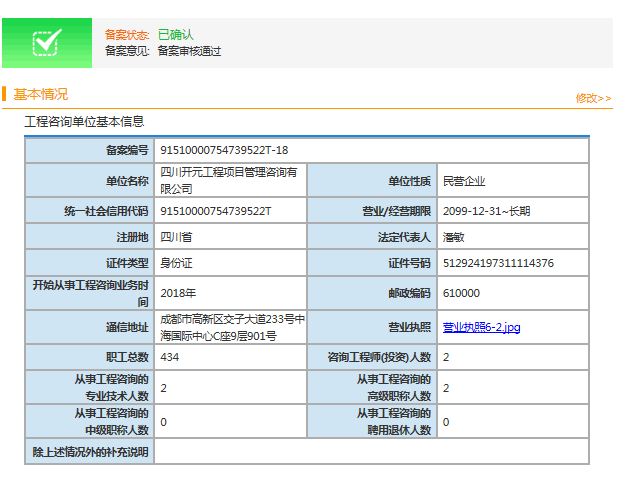Click the 证件号码 label cell
The width and height of the screenshot is (636, 483).
click(372, 263)
